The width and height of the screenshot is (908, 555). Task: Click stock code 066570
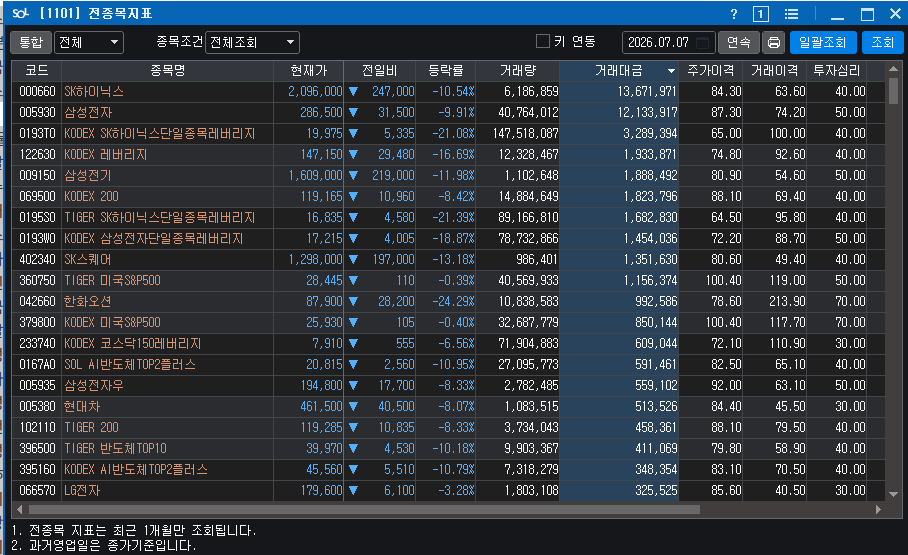(x=37, y=490)
